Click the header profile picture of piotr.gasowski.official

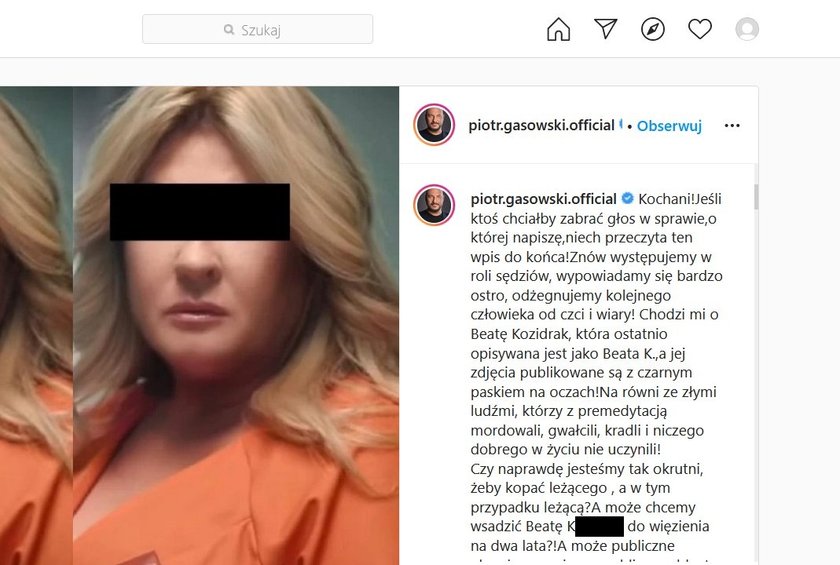pyautogui.click(x=434, y=125)
